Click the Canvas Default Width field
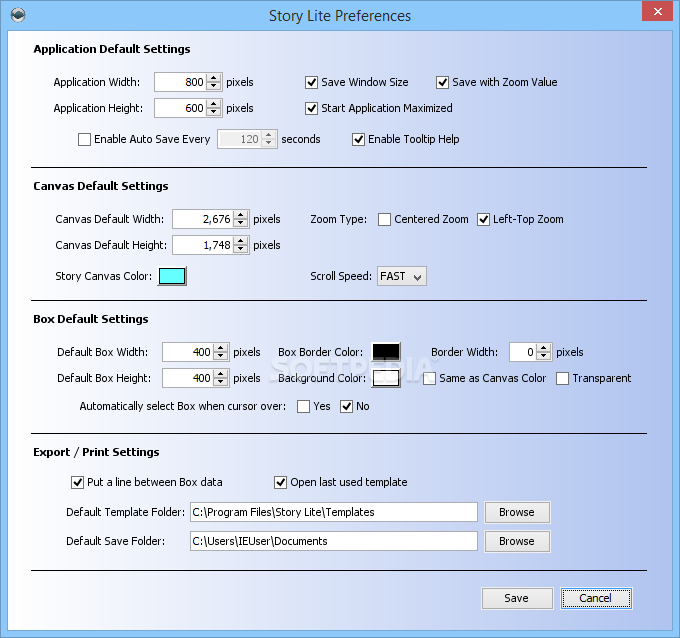This screenshot has width=680, height=638. [x=203, y=219]
